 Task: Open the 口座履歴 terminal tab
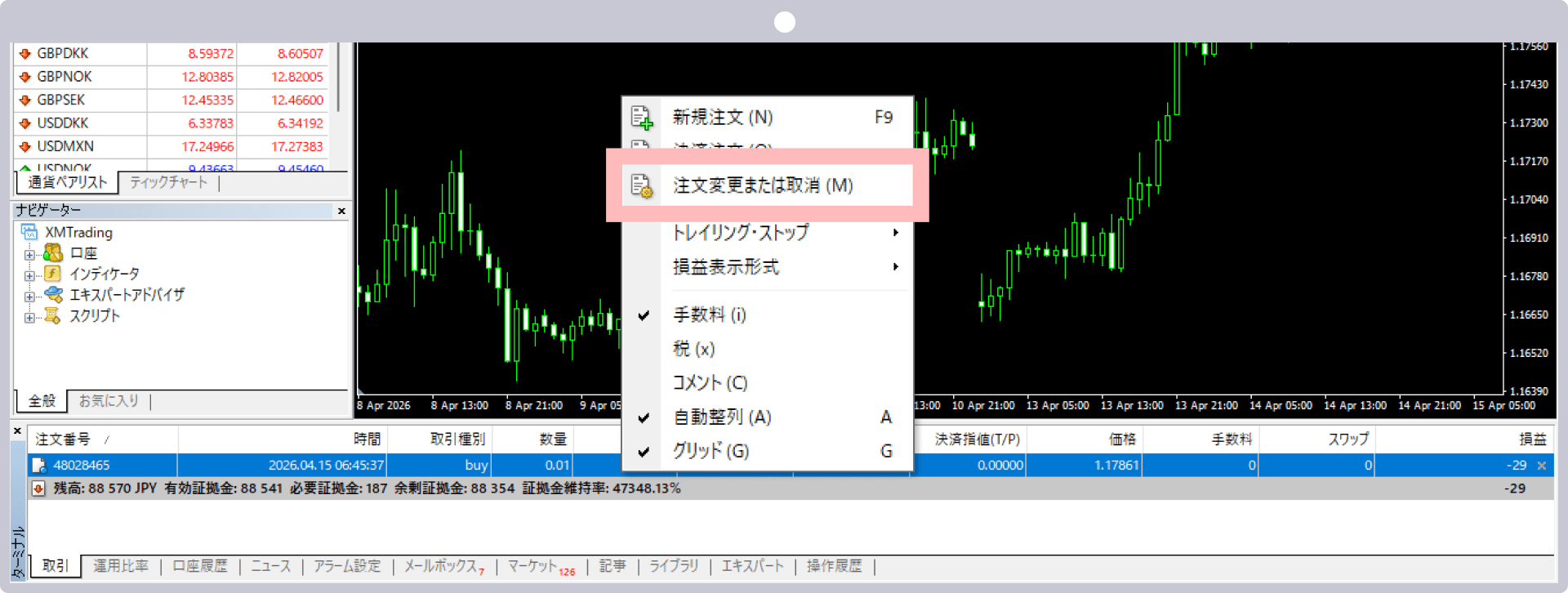200,566
